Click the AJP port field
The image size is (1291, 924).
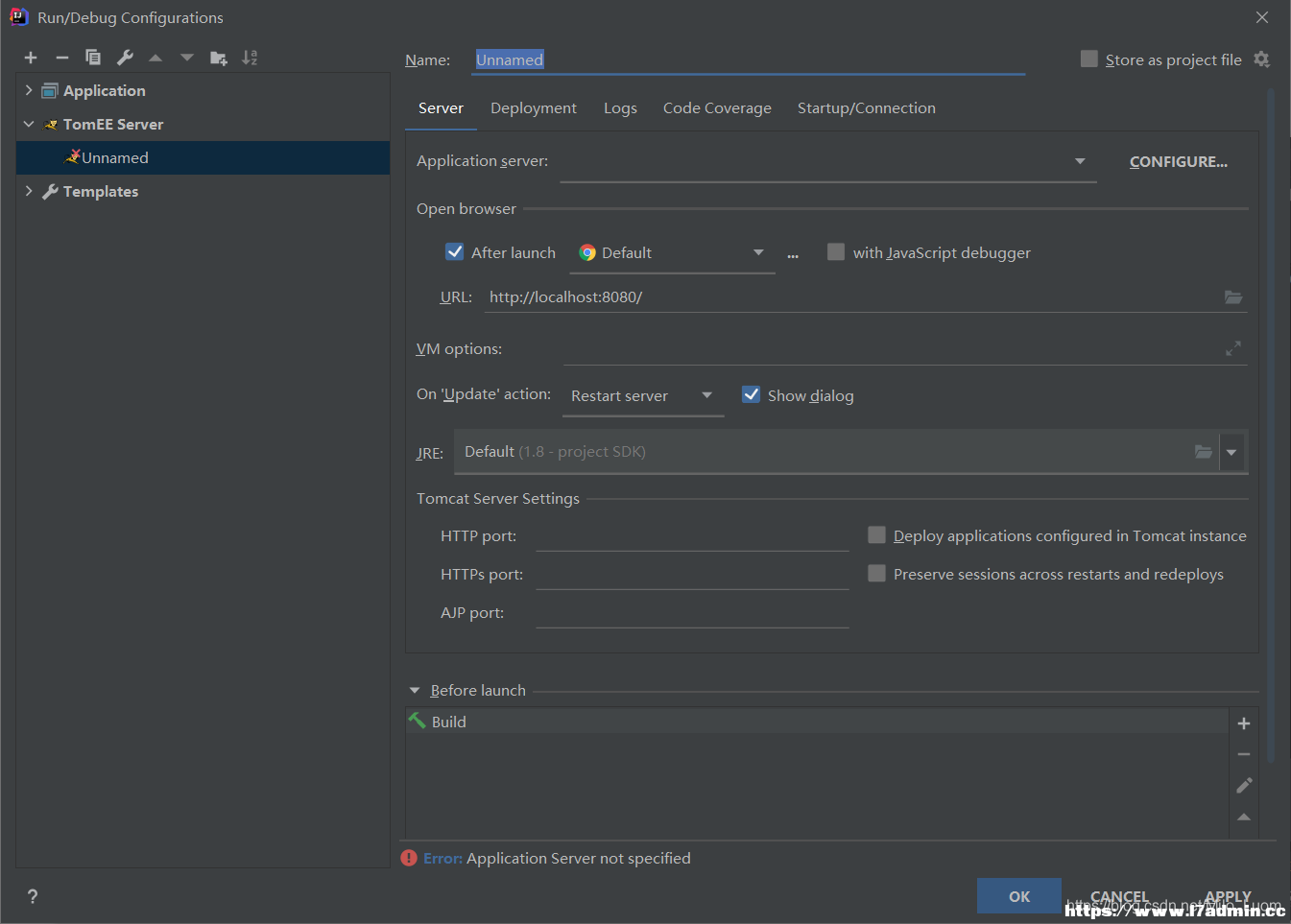(x=692, y=612)
